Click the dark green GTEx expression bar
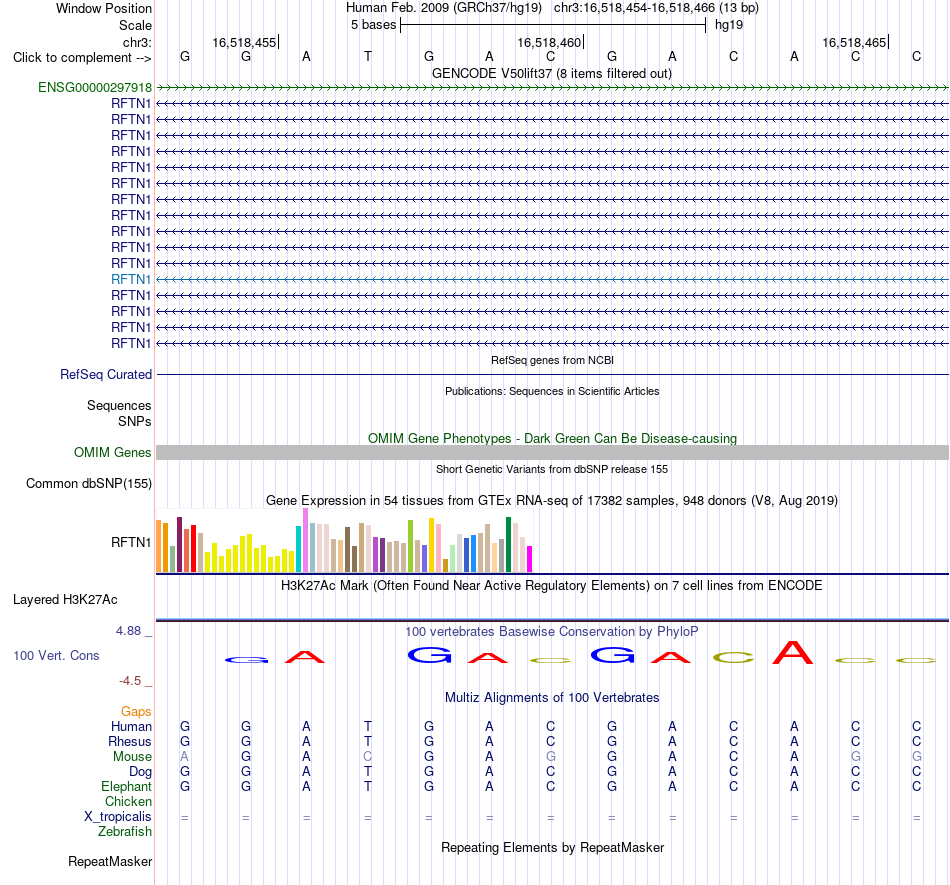This screenshot has width=950, height=885. pyautogui.click(x=508, y=545)
